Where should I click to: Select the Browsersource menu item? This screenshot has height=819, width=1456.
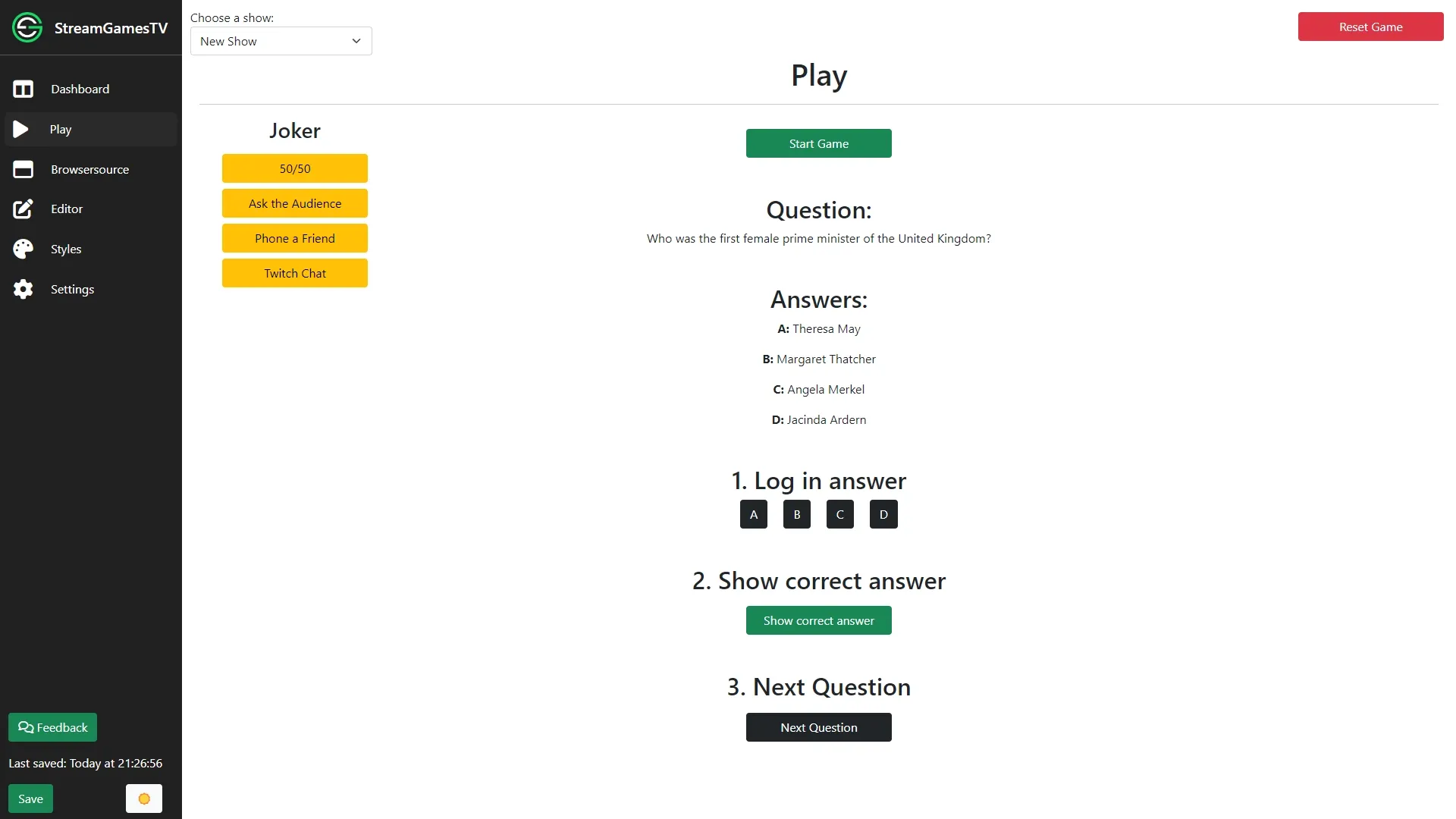[89, 170]
